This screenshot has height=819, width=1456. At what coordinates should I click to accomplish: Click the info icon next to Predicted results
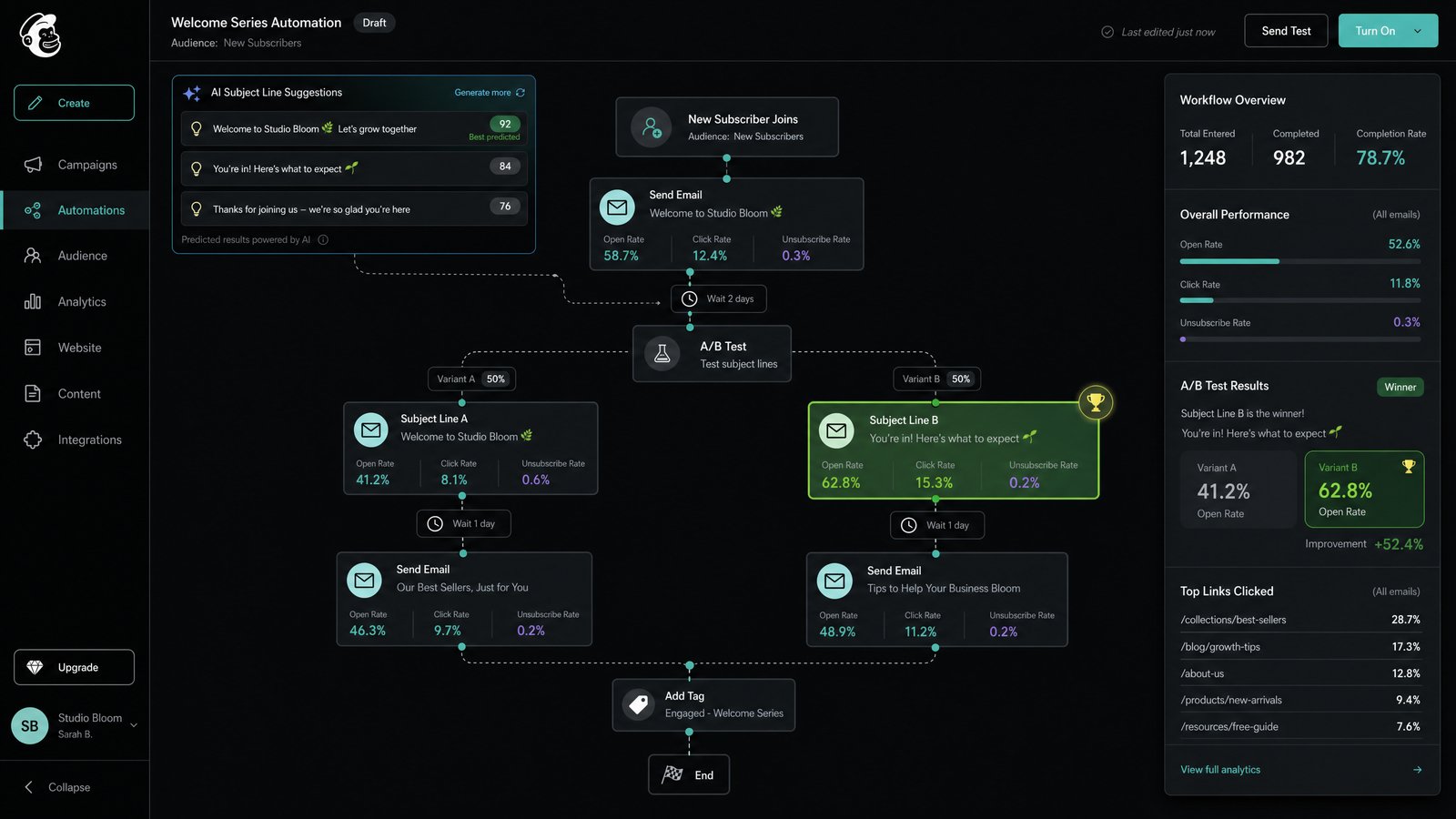click(x=323, y=240)
